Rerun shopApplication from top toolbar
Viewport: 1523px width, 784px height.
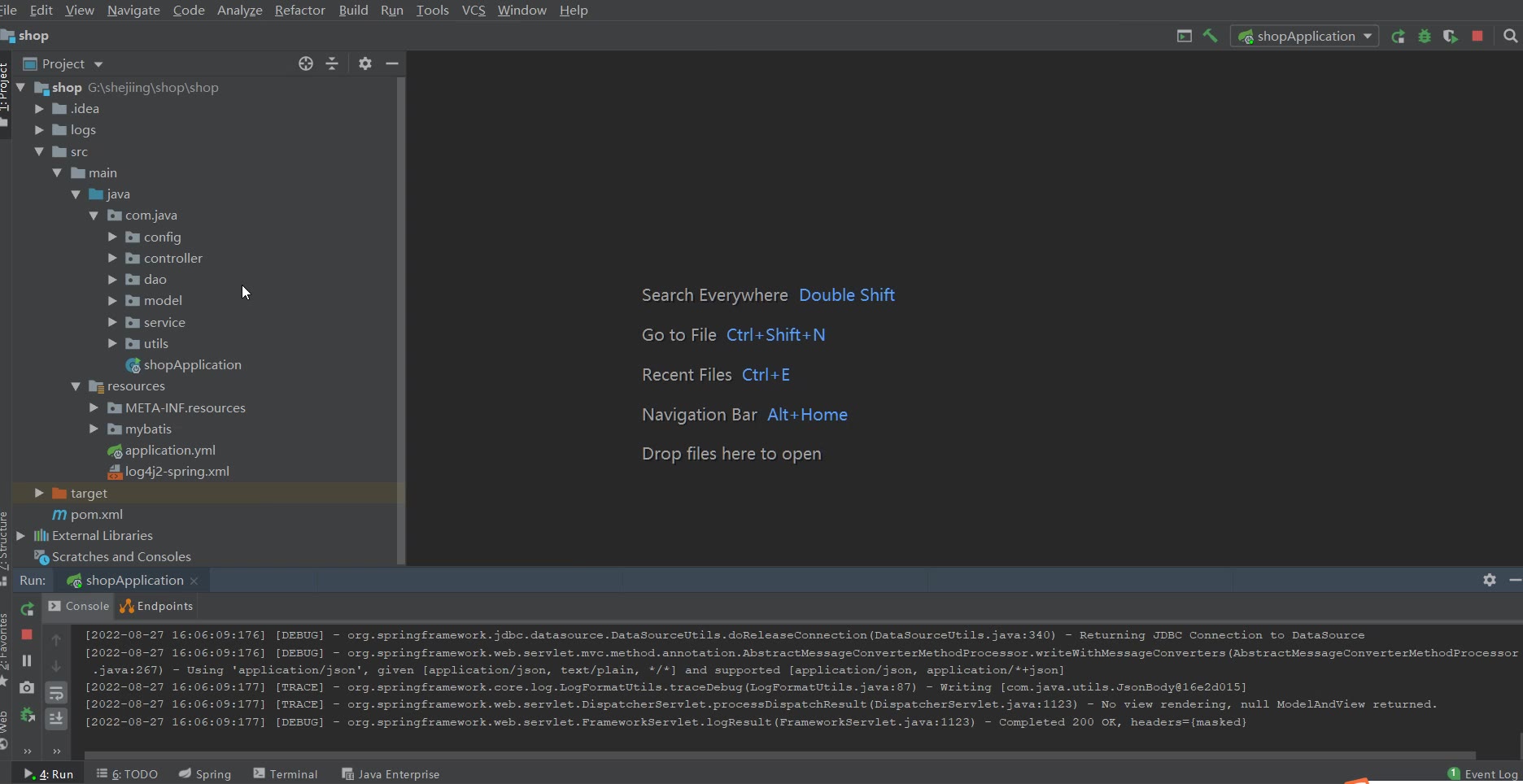pos(1398,36)
